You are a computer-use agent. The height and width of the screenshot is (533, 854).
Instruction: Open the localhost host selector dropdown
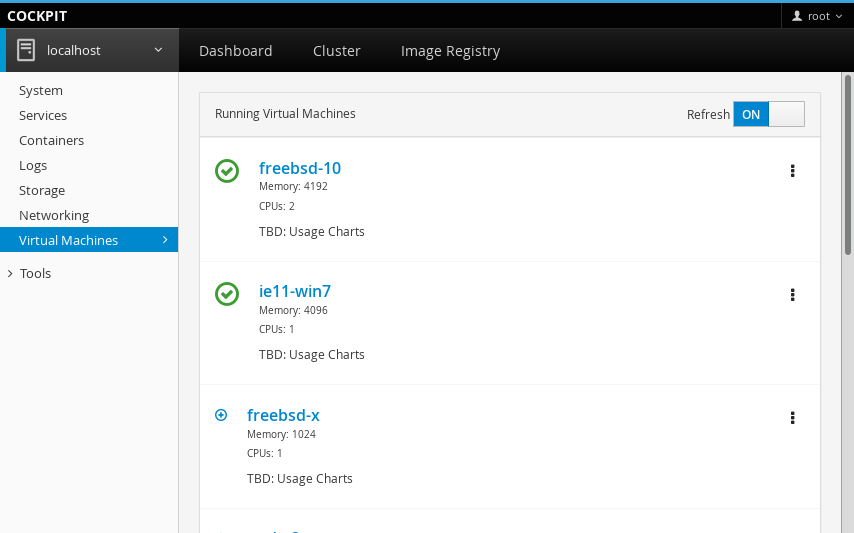pyautogui.click(x=92, y=50)
